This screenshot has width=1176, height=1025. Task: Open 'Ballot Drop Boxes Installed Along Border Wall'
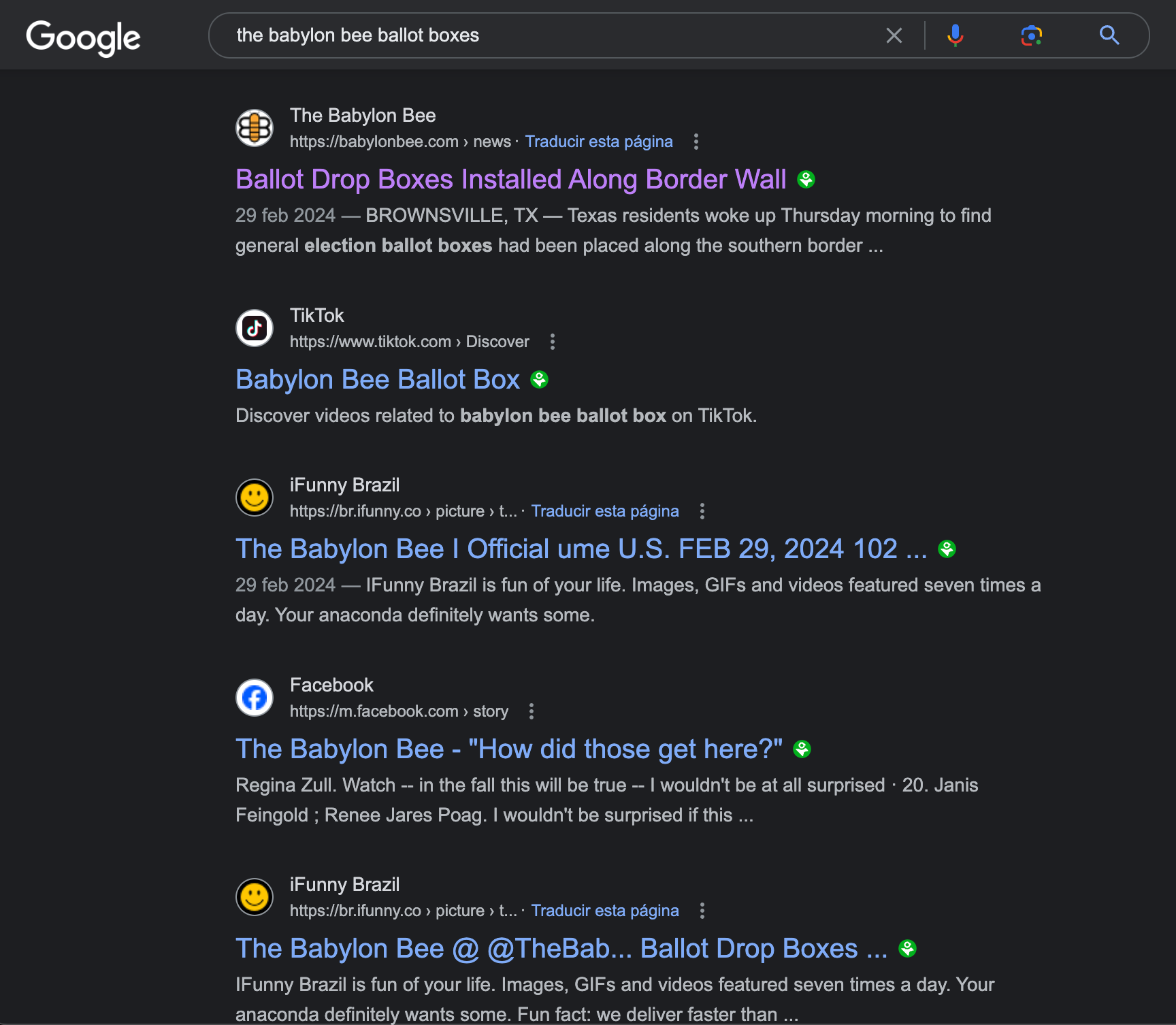coord(510,180)
